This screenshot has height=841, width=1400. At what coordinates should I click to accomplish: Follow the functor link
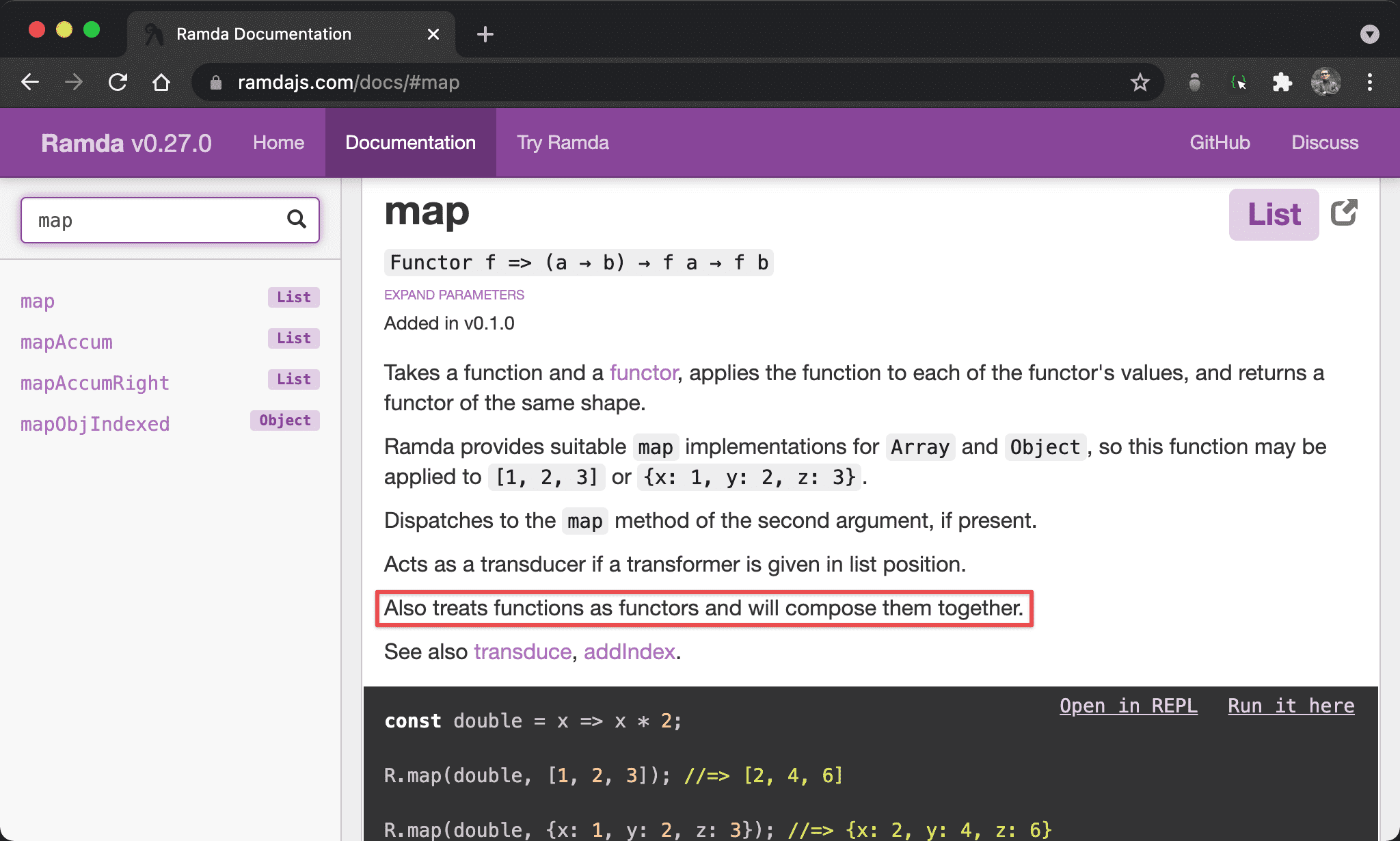click(x=644, y=373)
